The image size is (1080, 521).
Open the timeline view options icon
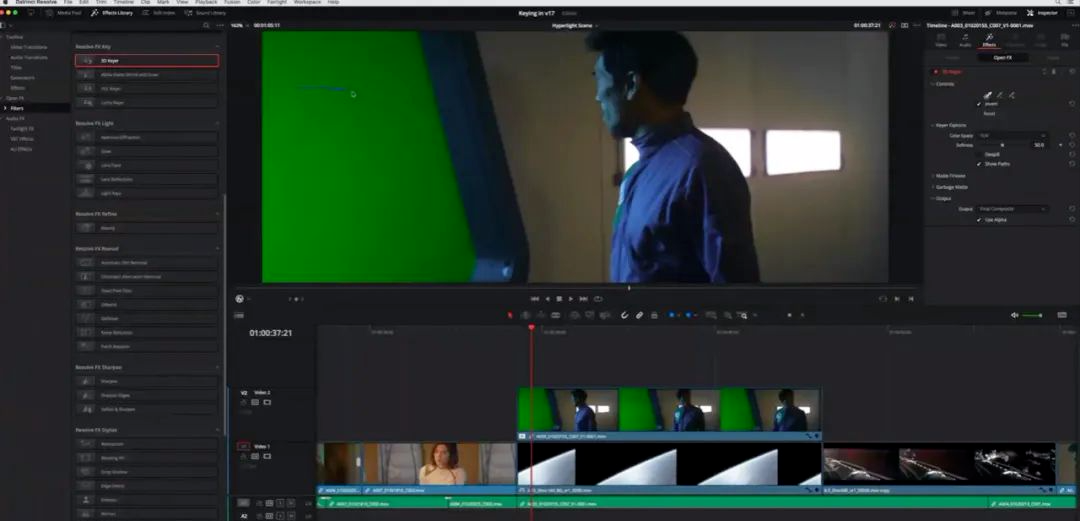point(239,315)
